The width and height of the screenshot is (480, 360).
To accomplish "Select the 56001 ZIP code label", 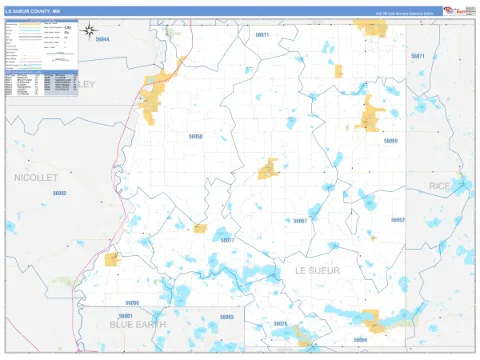I will tap(126, 316).
